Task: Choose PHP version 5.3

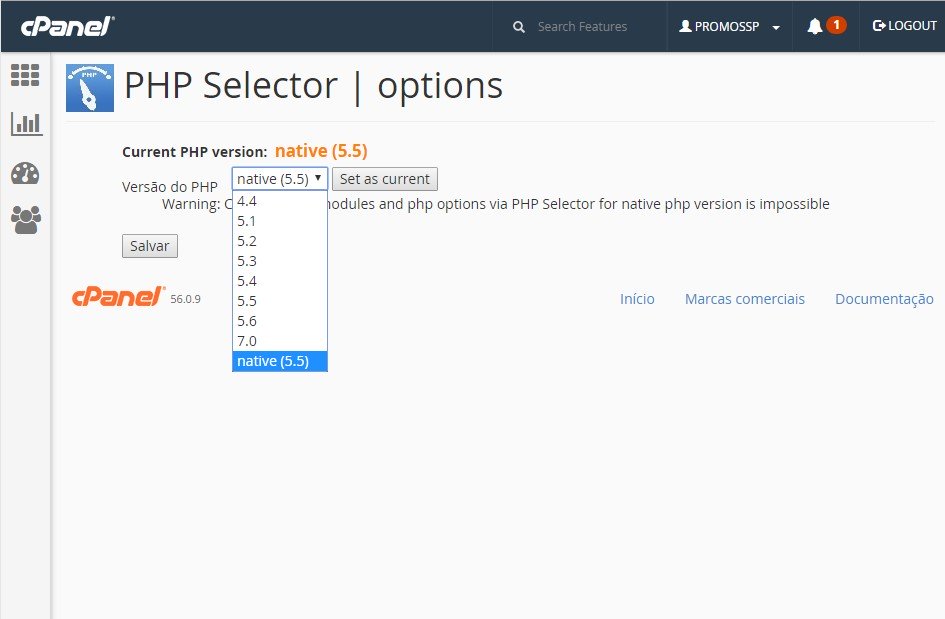Action: click(280, 261)
